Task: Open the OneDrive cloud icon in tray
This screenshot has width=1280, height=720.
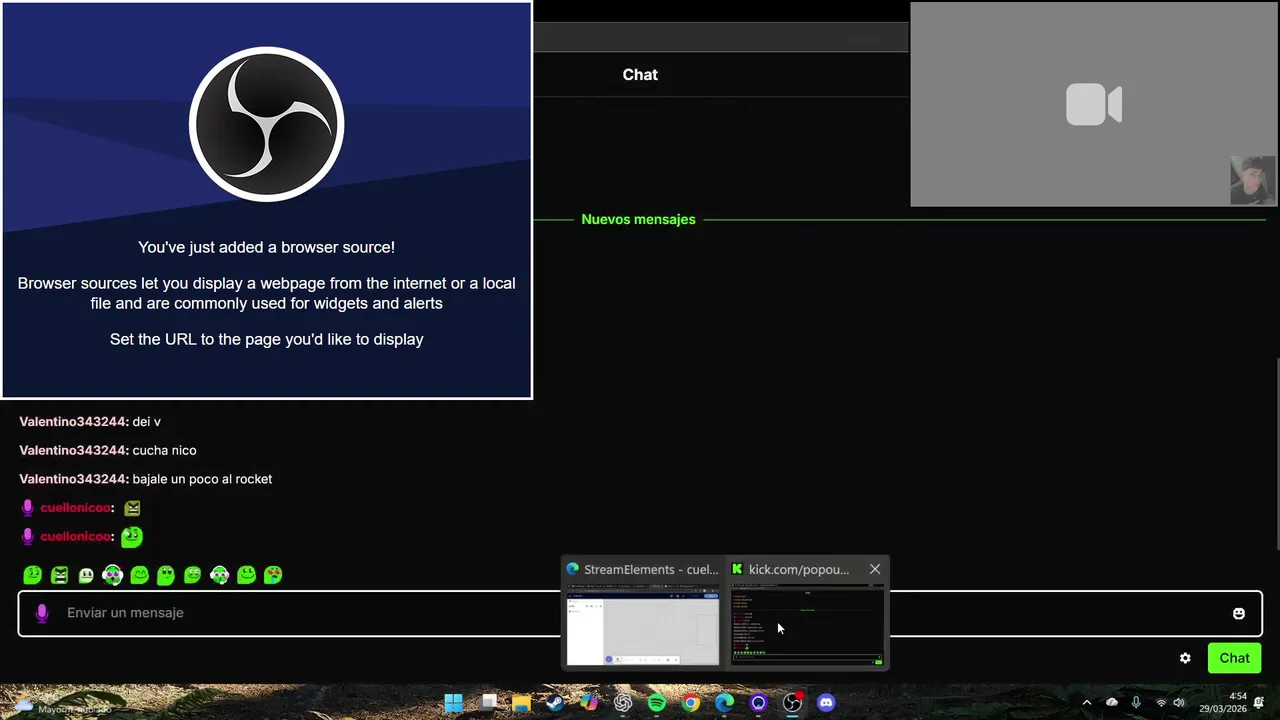Action: [x=1112, y=703]
